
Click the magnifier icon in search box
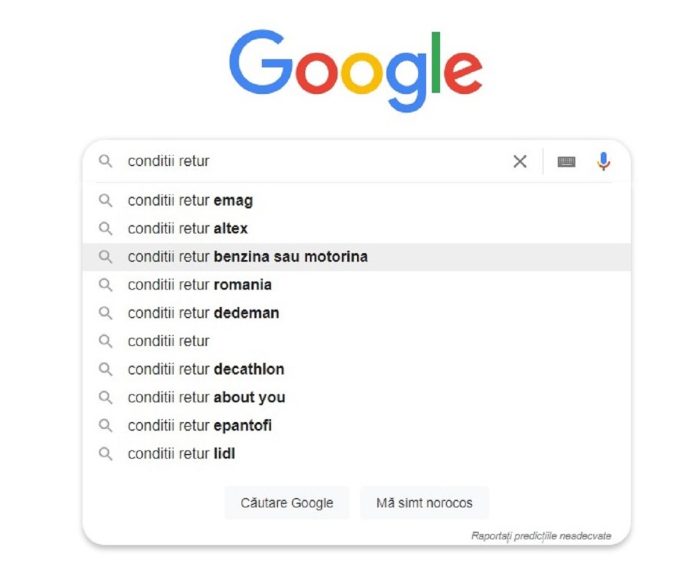(105, 162)
